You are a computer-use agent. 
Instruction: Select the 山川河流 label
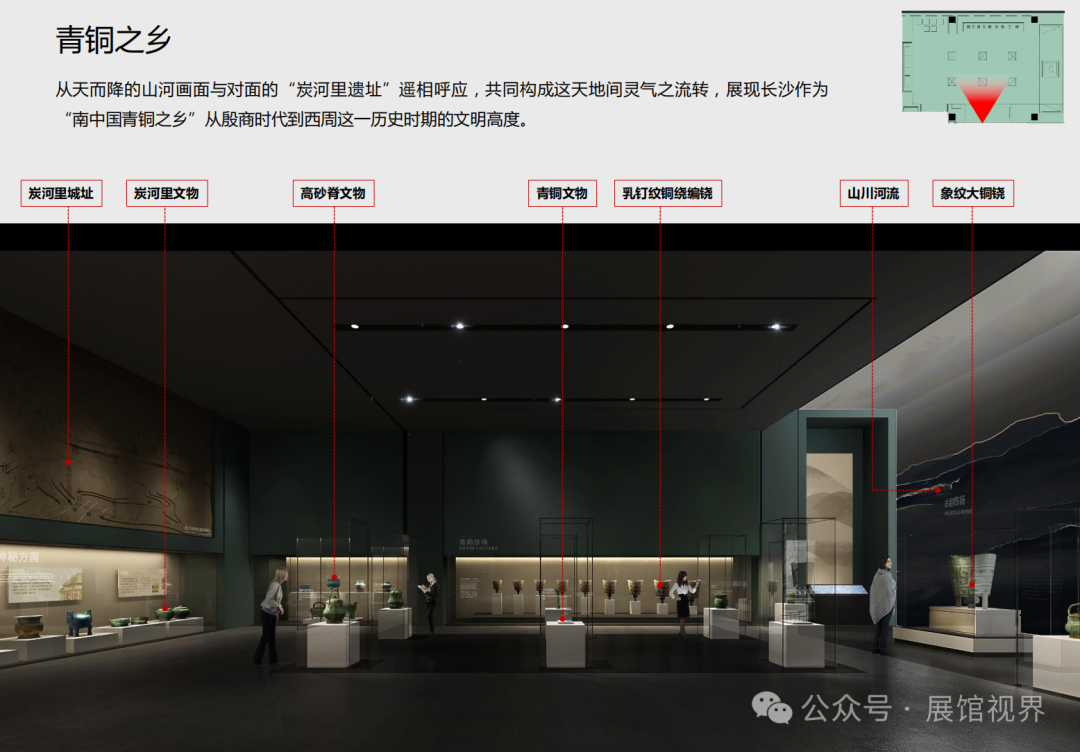pos(873,193)
